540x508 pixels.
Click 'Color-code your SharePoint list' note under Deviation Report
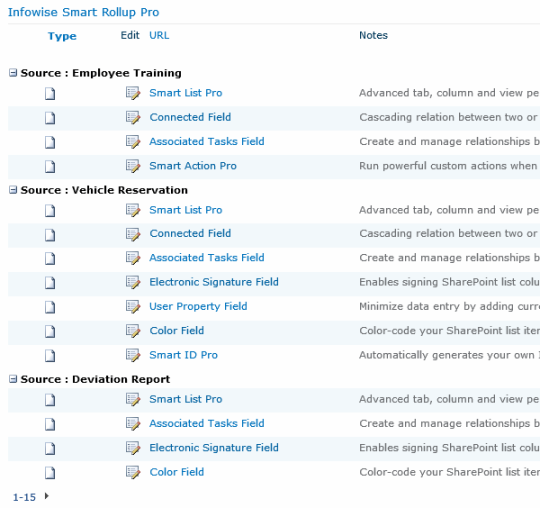click(x=449, y=472)
